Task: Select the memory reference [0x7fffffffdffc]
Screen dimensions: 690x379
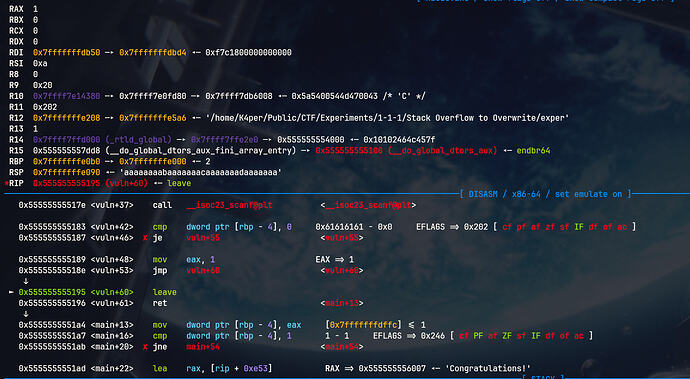Action: (x=363, y=325)
